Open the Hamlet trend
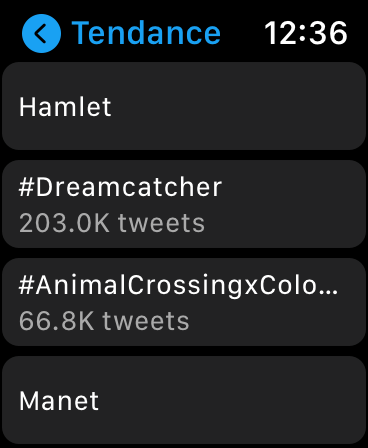This screenshot has height=448, width=368. (184, 106)
